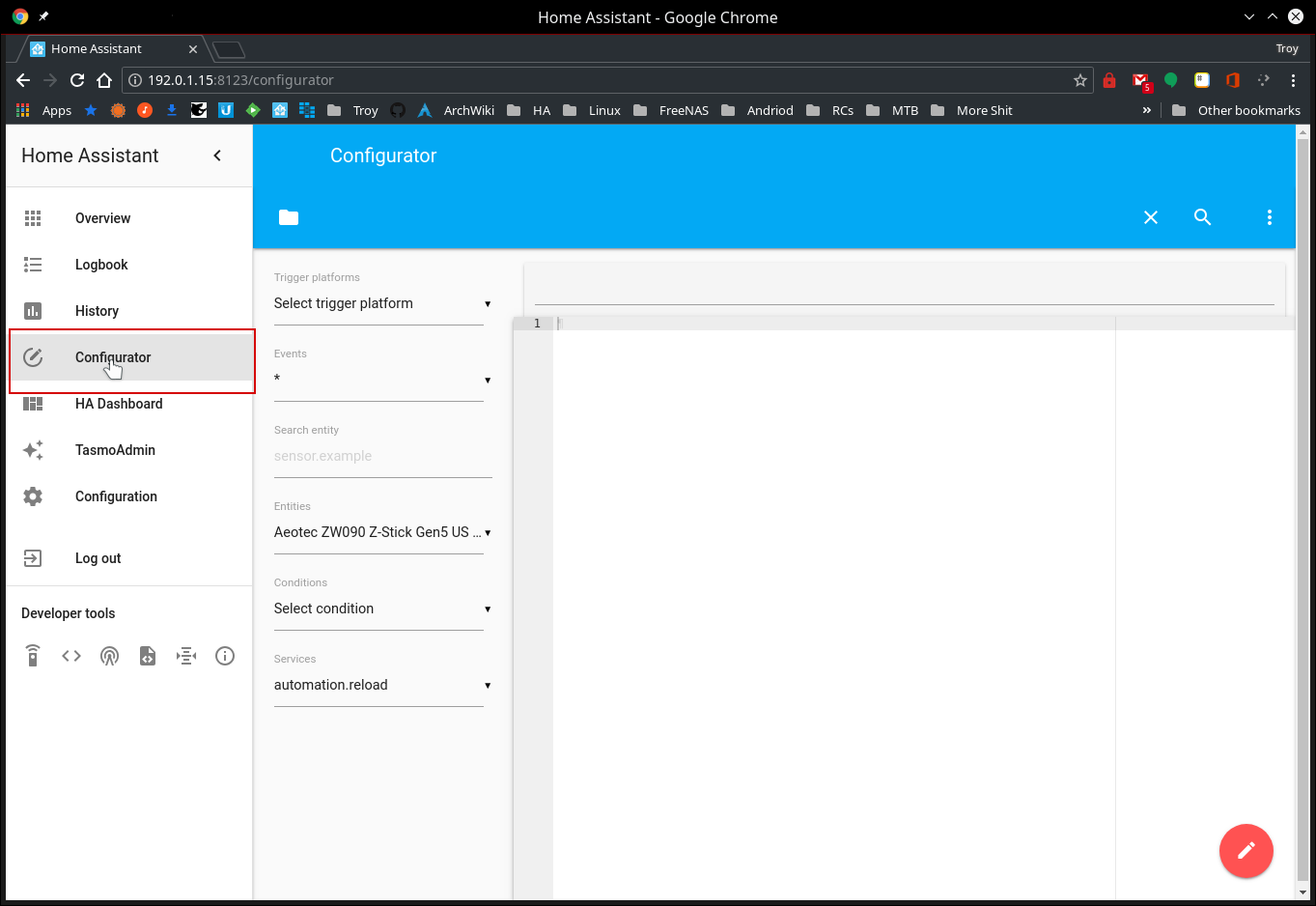Click the red pencil floating action button

tap(1246, 851)
